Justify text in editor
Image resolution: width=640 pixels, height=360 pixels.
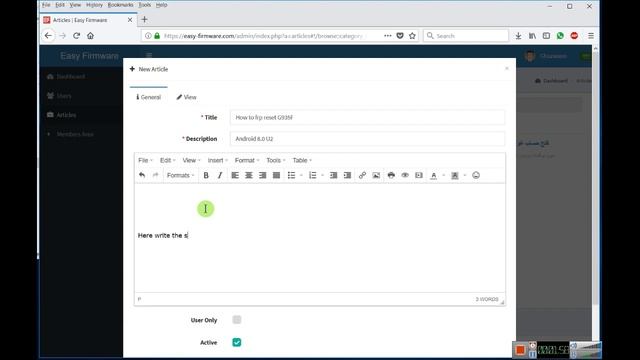pyautogui.click(x=276, y=175)
